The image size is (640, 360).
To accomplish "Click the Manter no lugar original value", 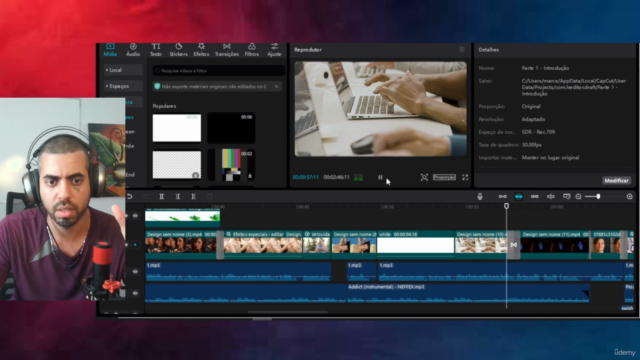I will click(551, 158).
